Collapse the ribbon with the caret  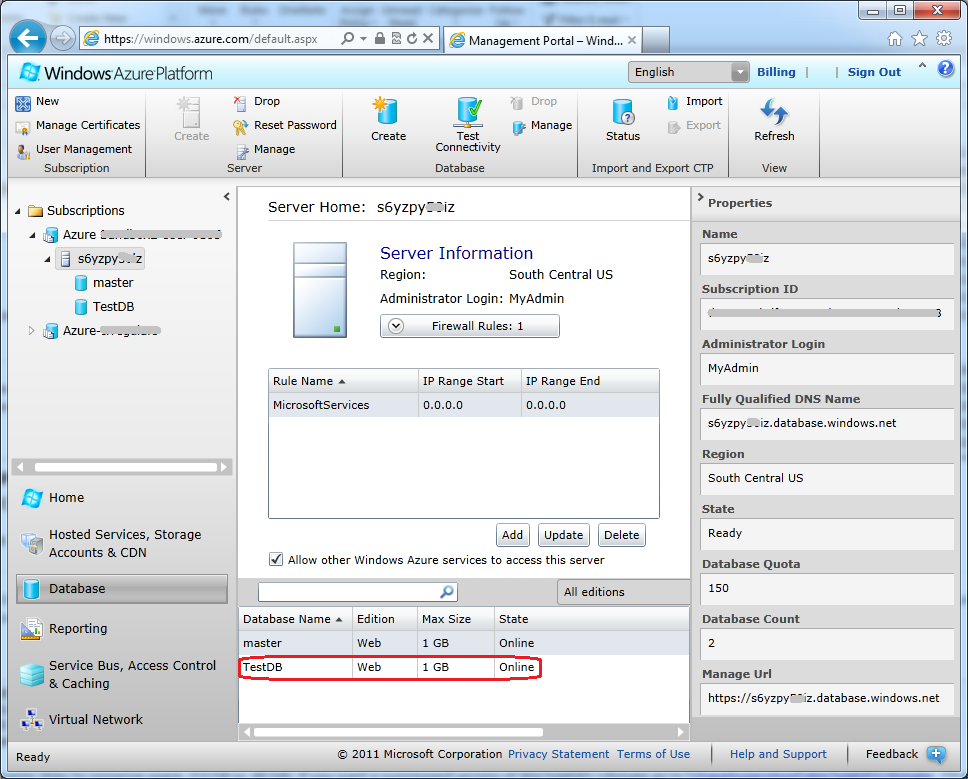(x=922, y=65)
